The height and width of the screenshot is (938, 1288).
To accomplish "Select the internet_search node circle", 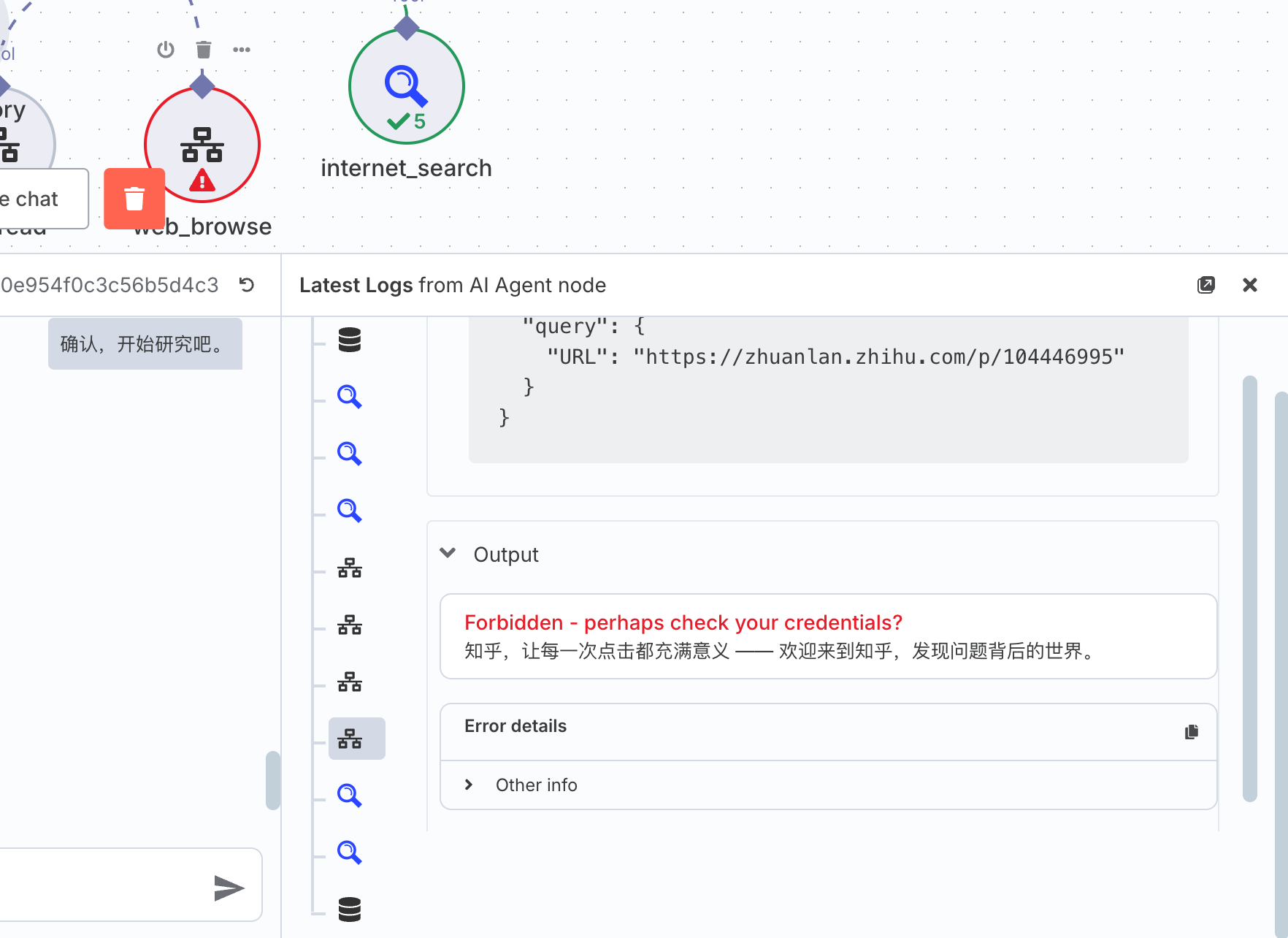I will (406, 86).
